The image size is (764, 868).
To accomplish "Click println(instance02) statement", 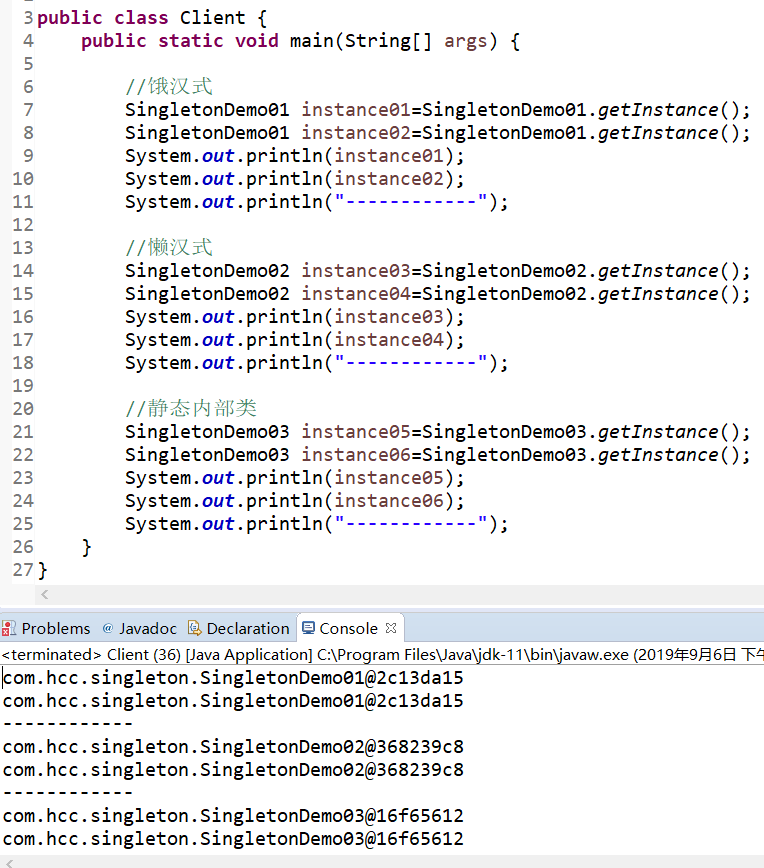I will click(295, 179).
